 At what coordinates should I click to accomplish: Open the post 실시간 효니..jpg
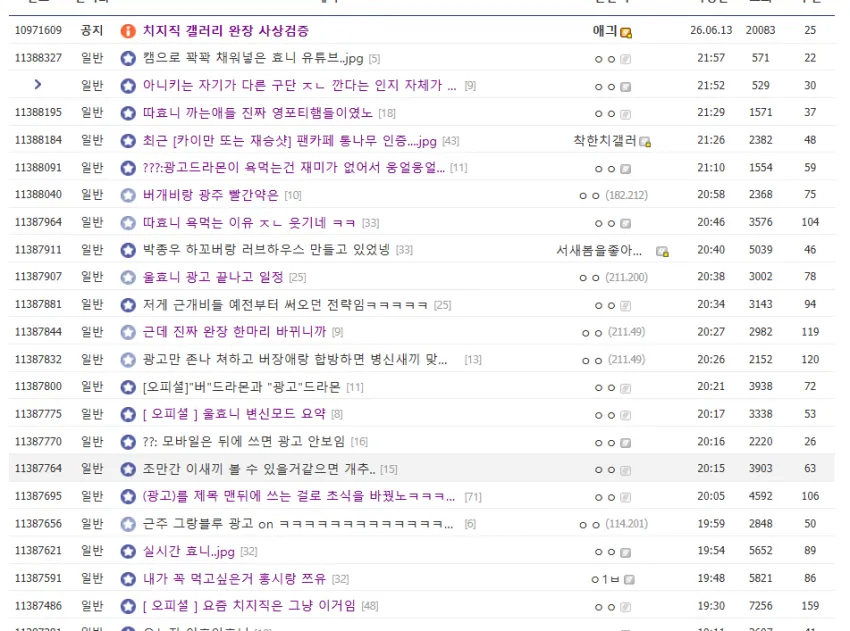coord(189,551)
